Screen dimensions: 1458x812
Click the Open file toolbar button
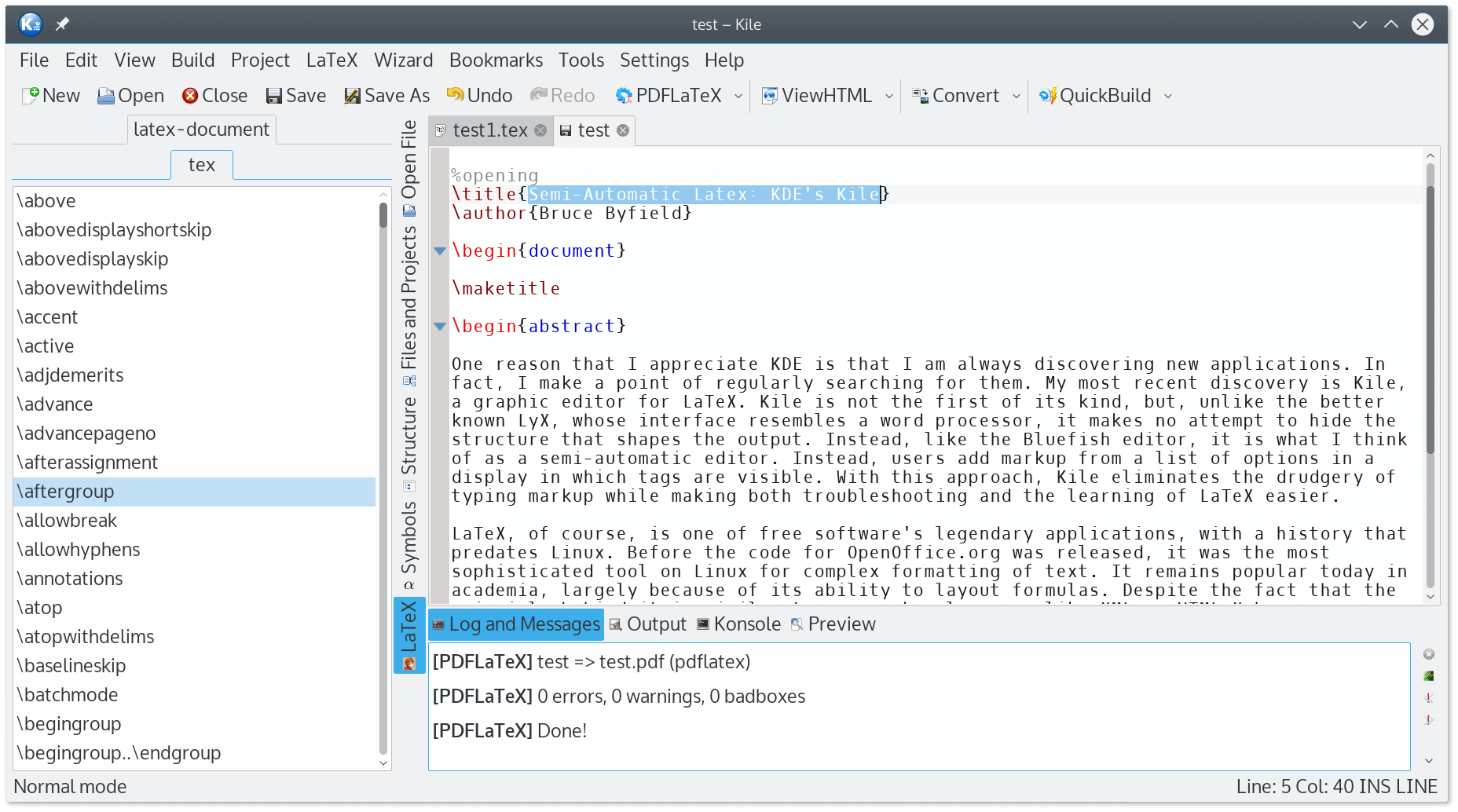pos(130,96)
